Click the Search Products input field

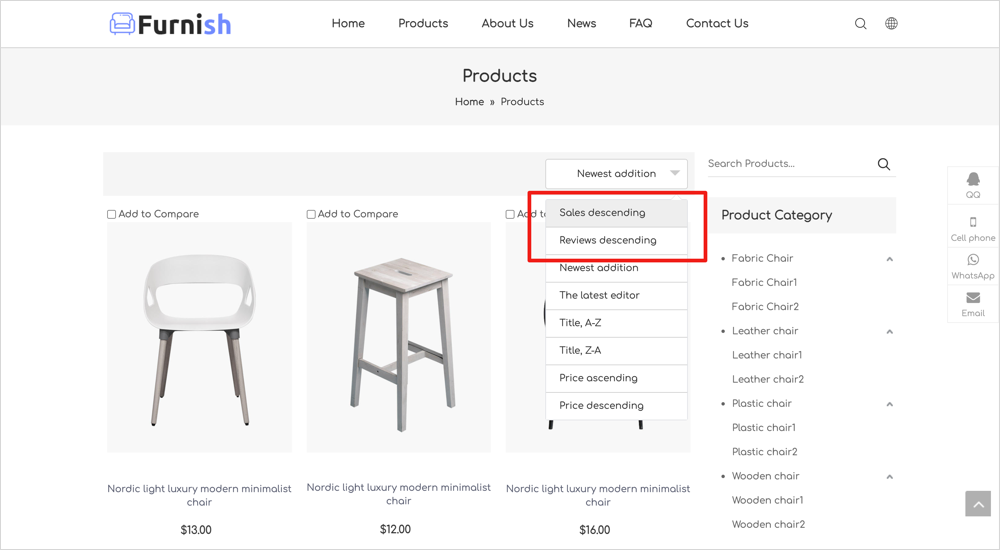tap(788, 164)
